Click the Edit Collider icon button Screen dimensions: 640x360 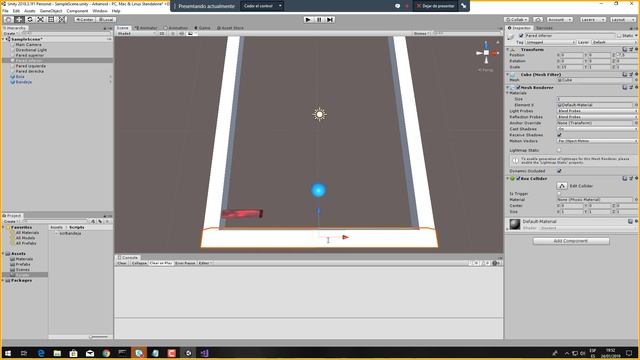(x=562, y=186)
